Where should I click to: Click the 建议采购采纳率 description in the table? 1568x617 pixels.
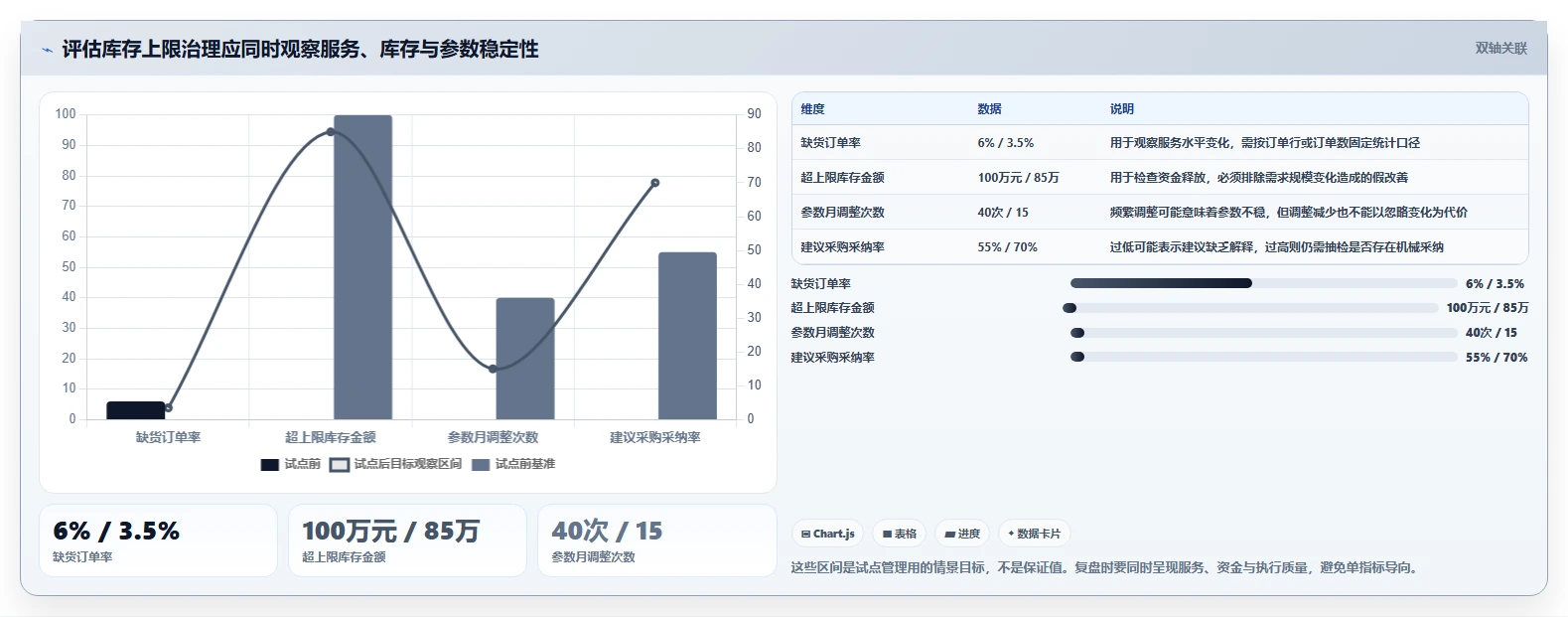click(x=1277, y=247)
